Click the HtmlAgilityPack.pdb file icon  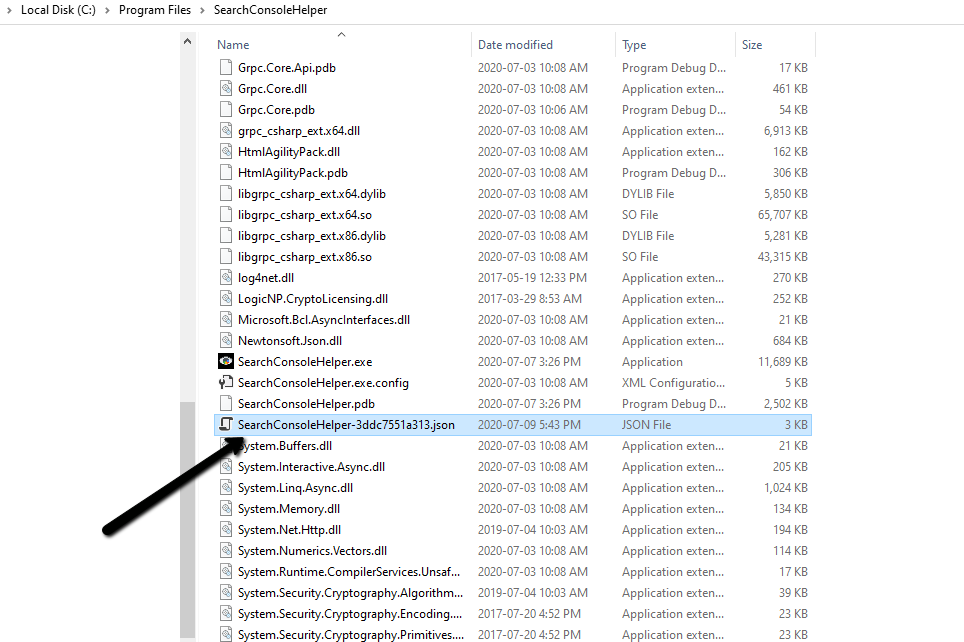pyautogui.click(x=226, y=173)
